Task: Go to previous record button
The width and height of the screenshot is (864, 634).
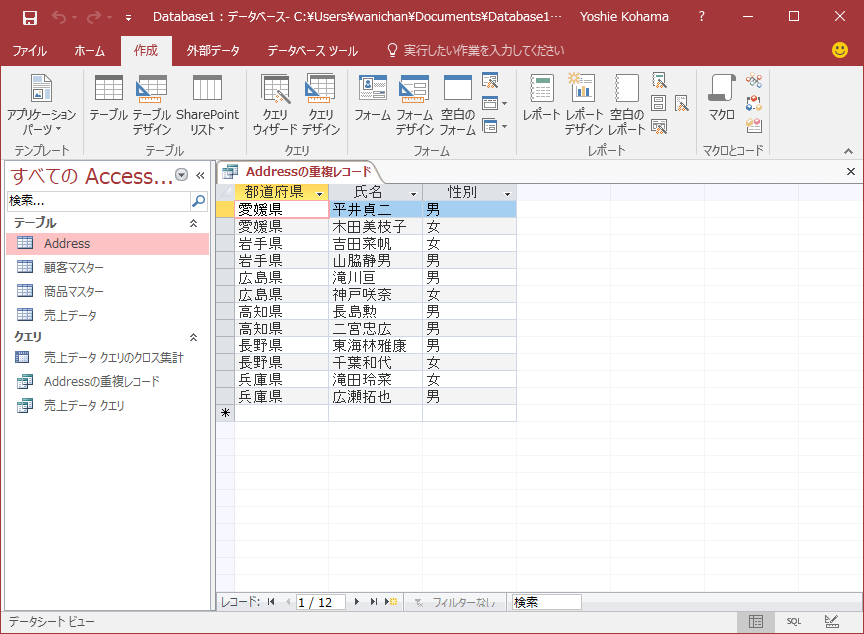Action: pyautogui.click(x=288, y=602)
